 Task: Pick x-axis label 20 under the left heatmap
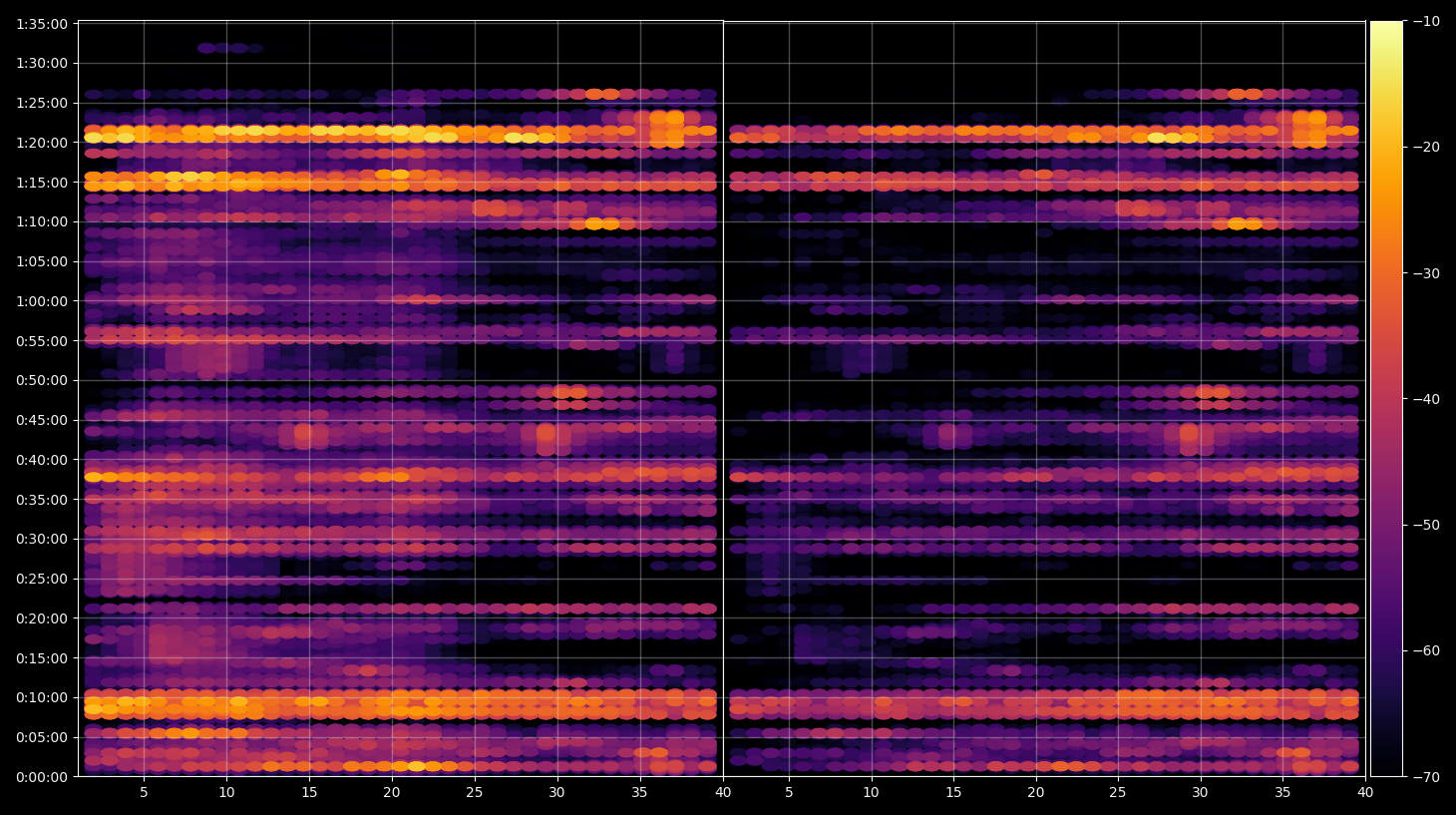tap(392, 793)
